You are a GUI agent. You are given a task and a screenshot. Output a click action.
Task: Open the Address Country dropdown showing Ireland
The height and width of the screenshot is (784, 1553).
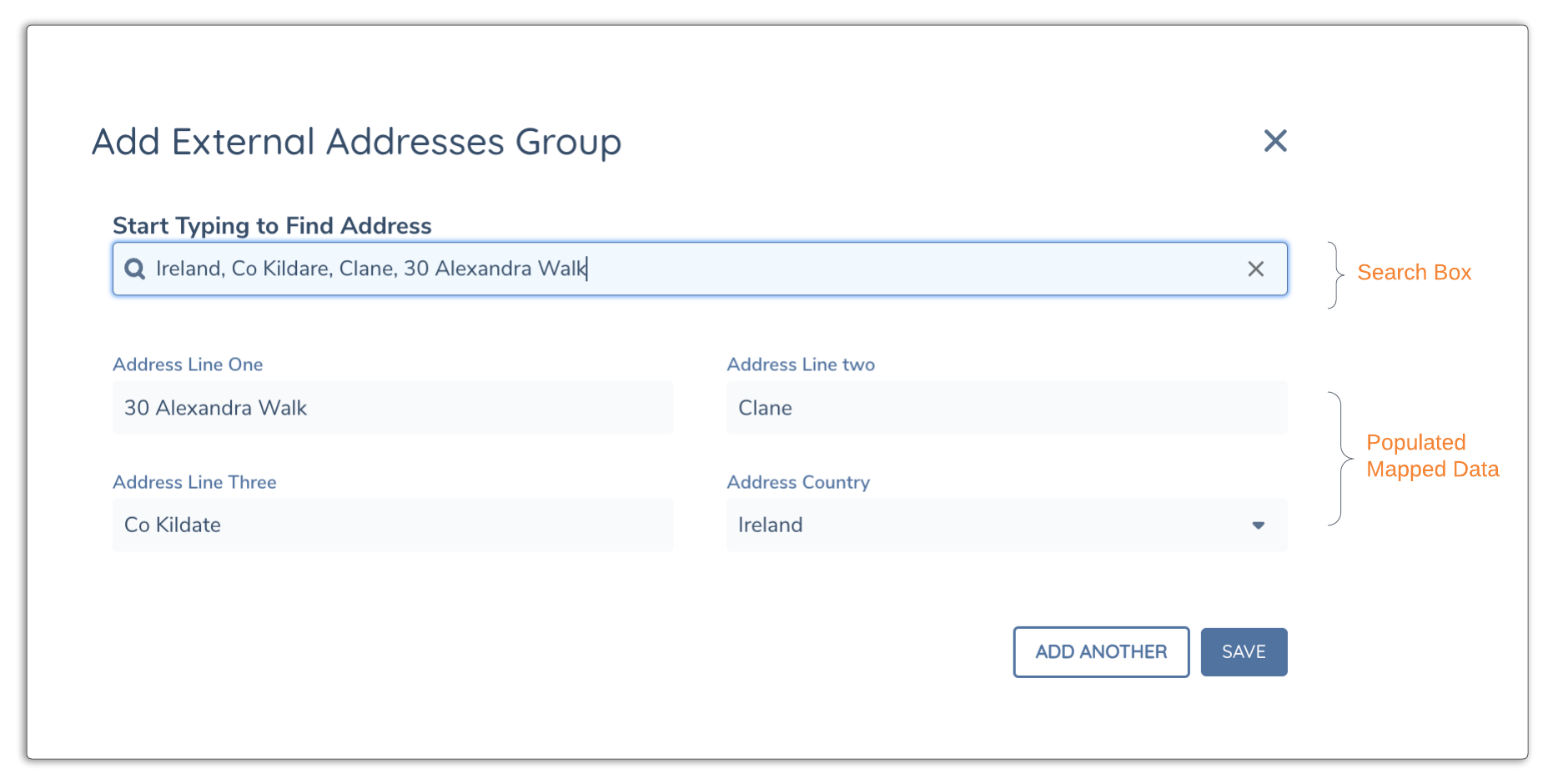(984, 525)
